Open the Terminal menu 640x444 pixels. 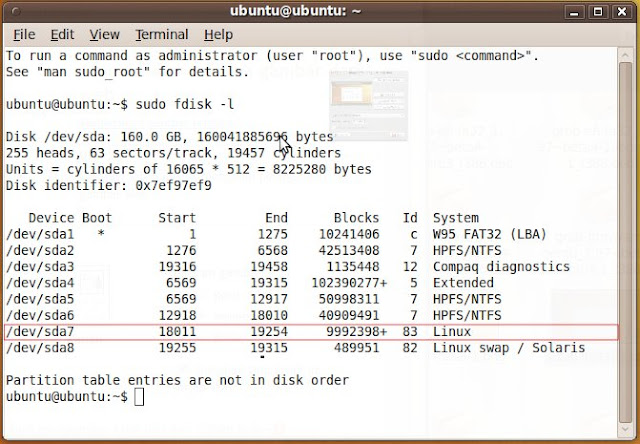point(162,35)
